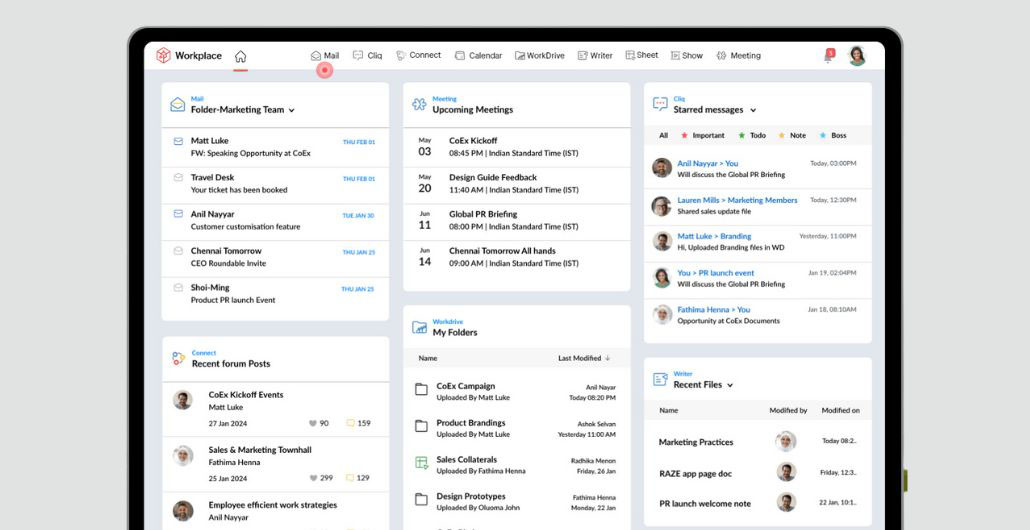1030x530 pixels.
Task: Click the envelope icon beside Shoi-Ming email
Action: pos(178,287)
